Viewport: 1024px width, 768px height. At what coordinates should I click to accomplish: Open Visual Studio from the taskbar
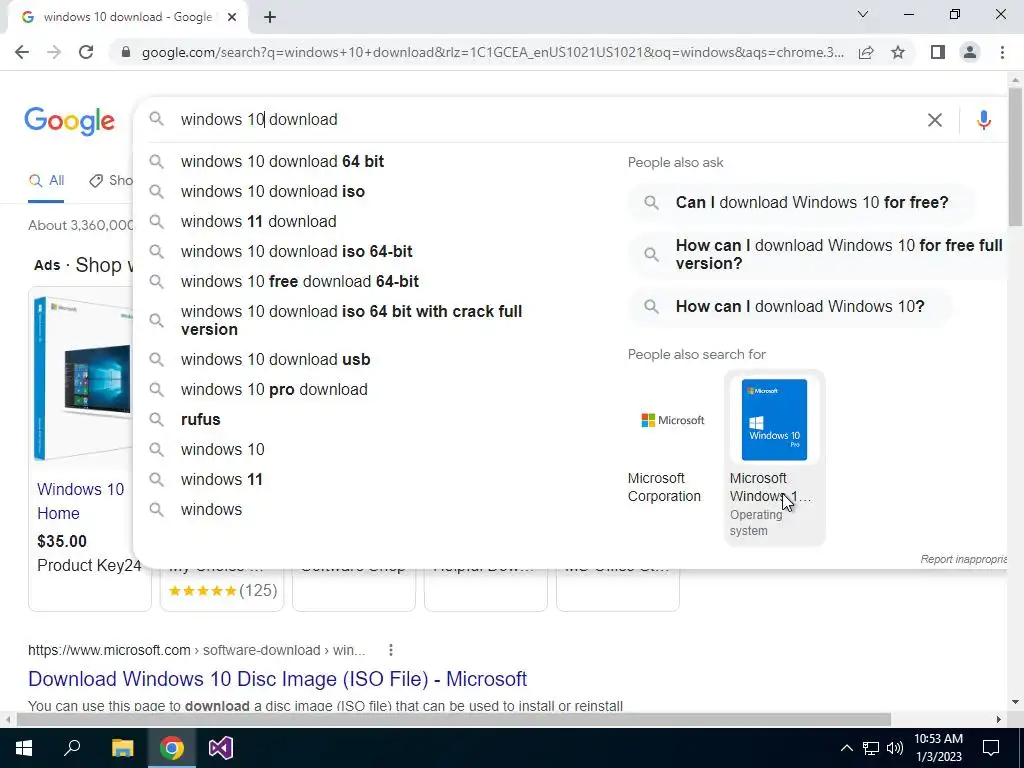(x=221, y=748)
